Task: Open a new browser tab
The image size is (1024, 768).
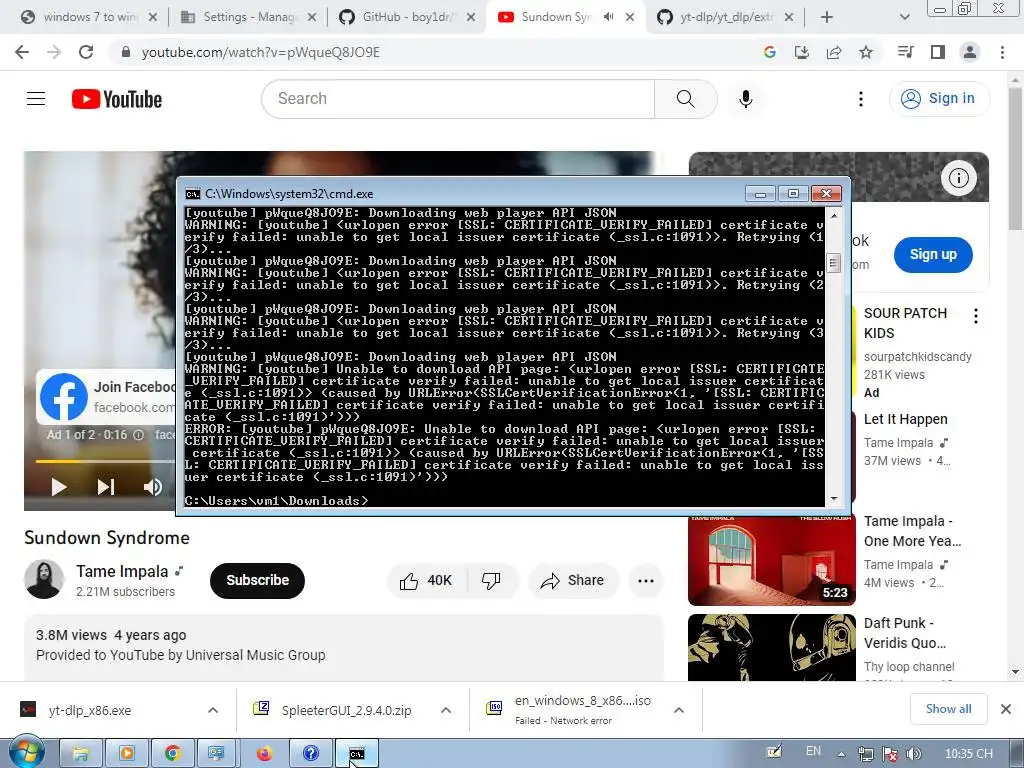Action: pos(827,17)
